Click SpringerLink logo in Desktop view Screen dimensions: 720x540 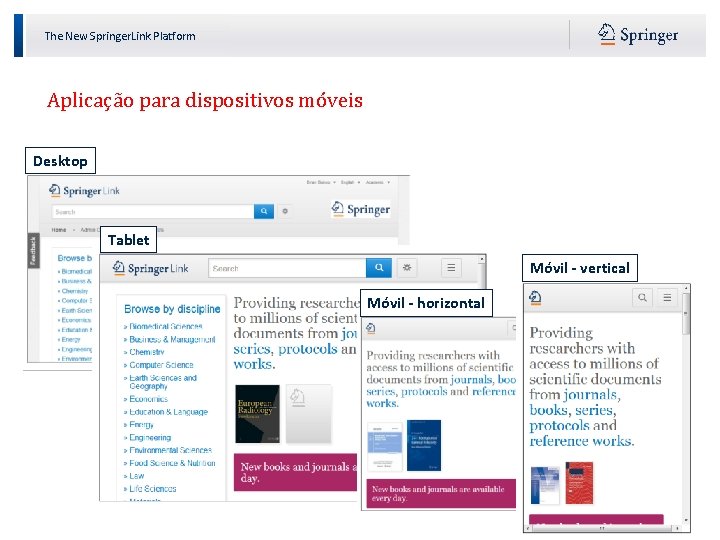coord(84,191)
